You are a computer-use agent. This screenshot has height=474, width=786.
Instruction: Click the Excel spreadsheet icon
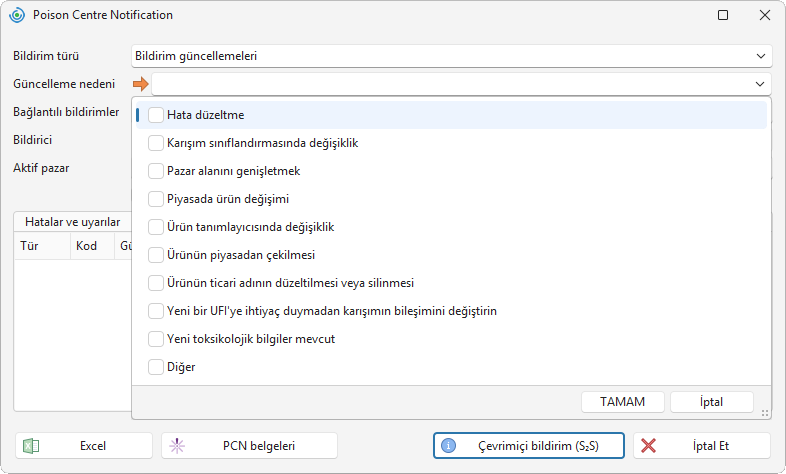31,446
